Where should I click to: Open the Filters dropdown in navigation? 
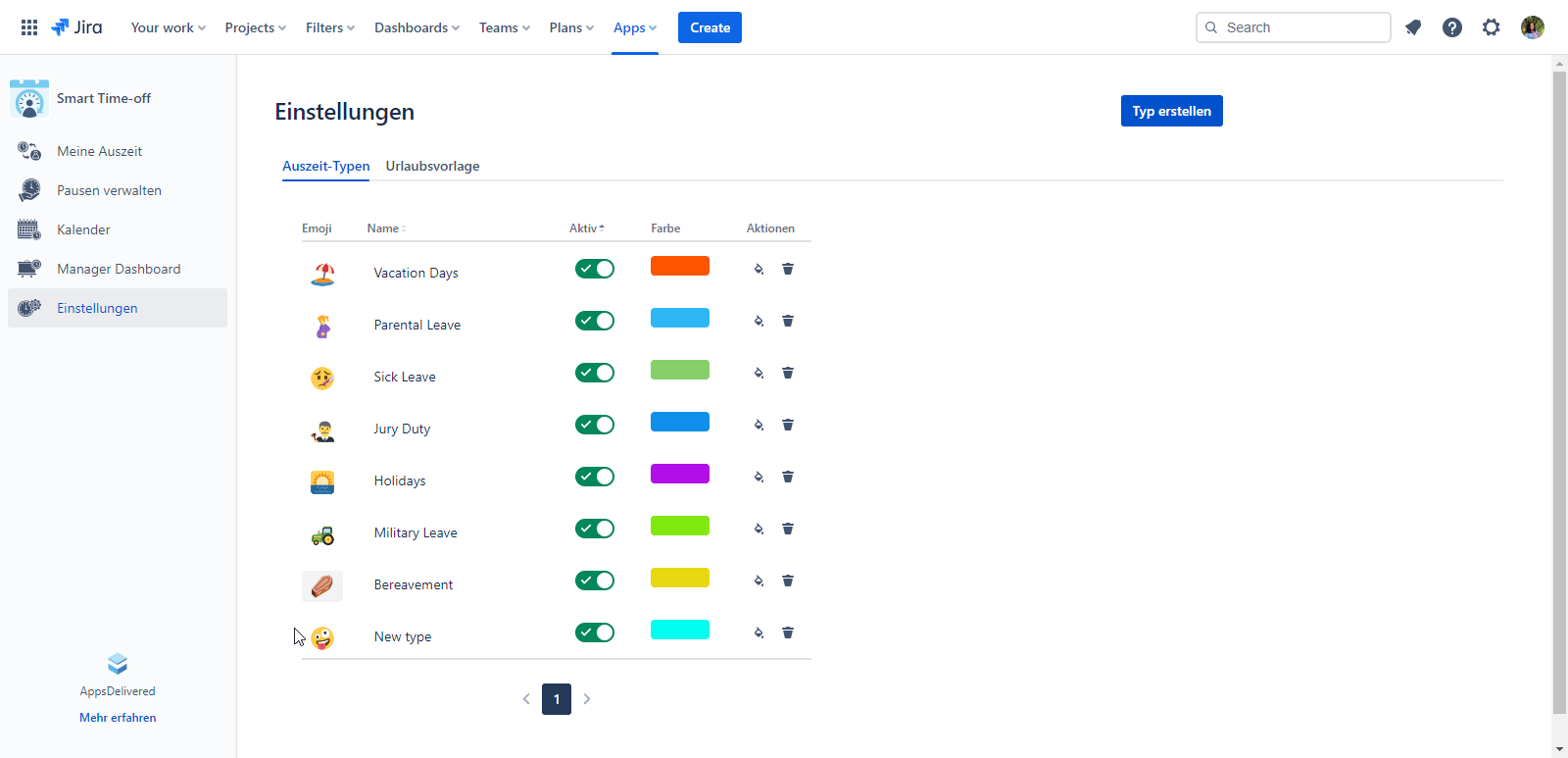point(329,27)
